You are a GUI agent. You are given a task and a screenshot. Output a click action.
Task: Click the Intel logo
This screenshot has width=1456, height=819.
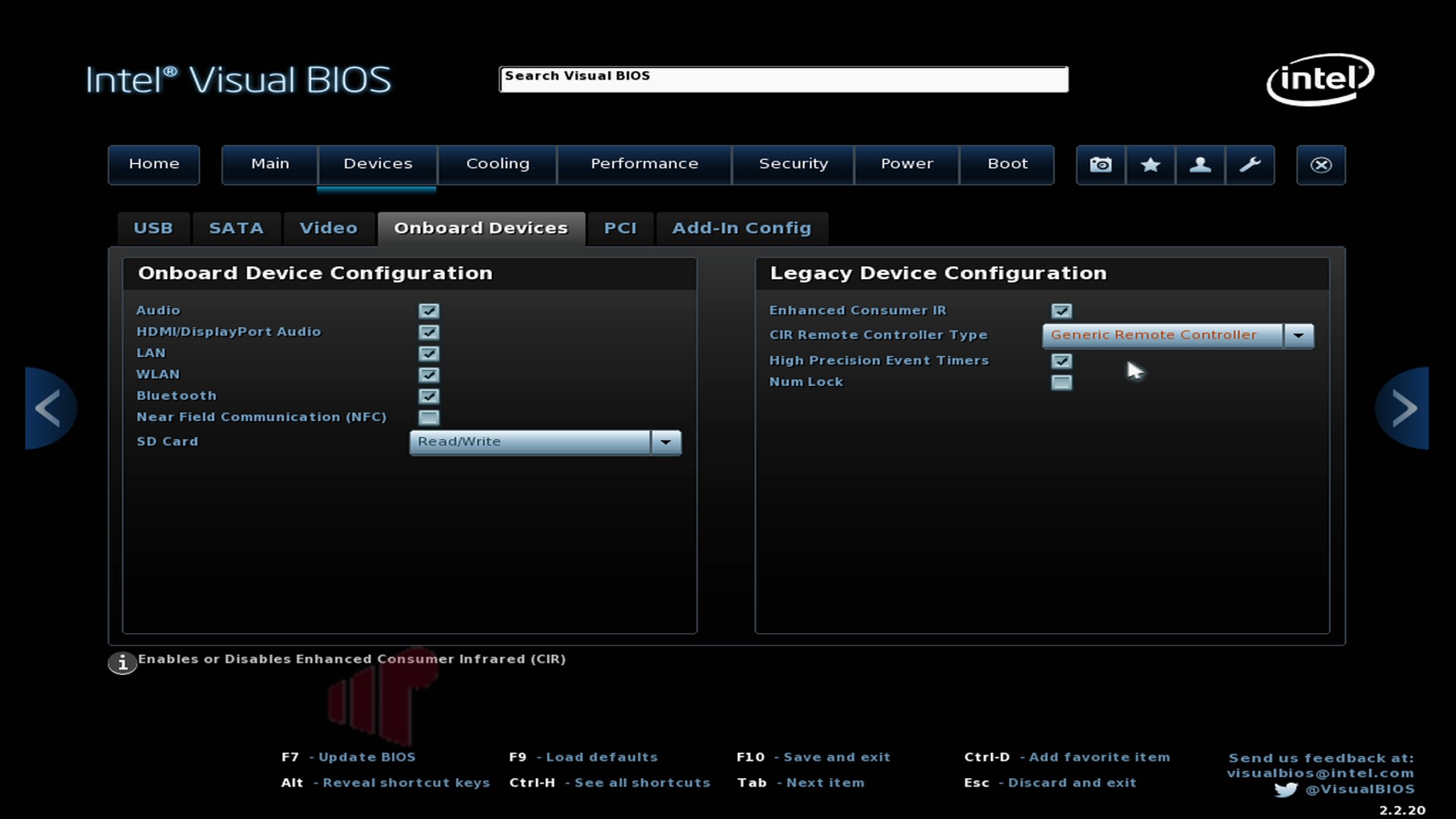1320,79
